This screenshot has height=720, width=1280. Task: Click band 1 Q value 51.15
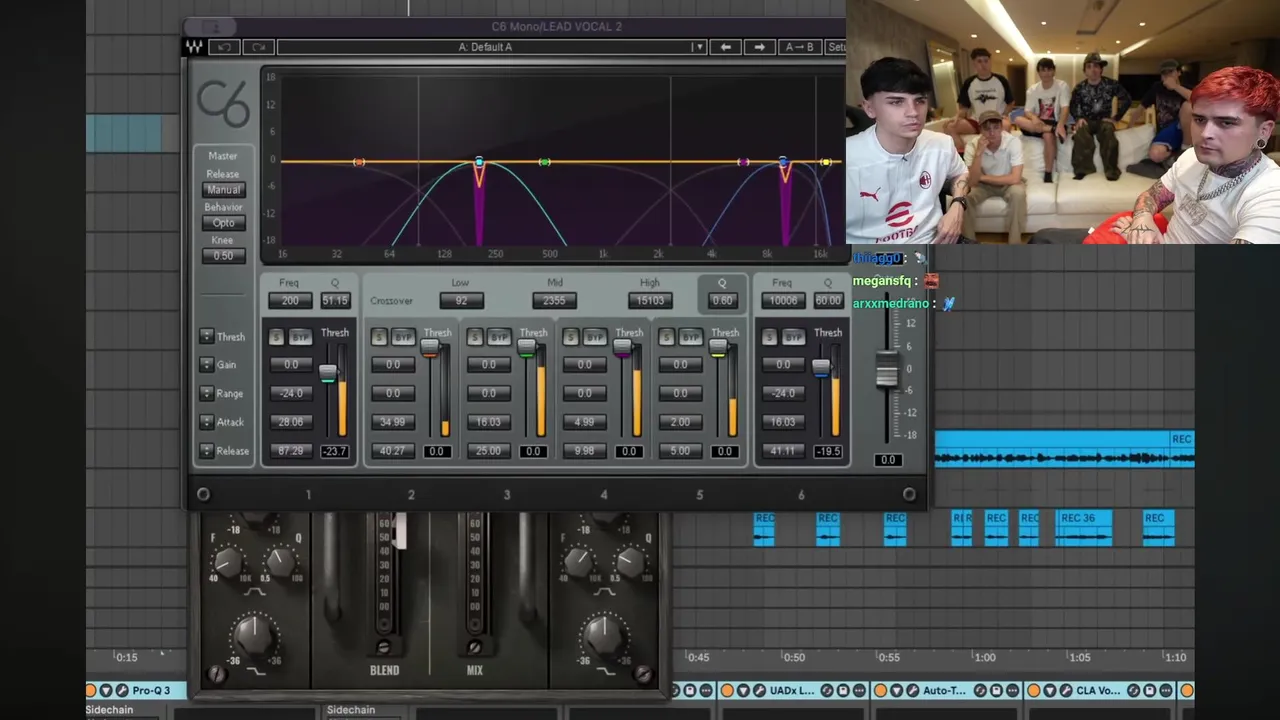coord(335,301)
